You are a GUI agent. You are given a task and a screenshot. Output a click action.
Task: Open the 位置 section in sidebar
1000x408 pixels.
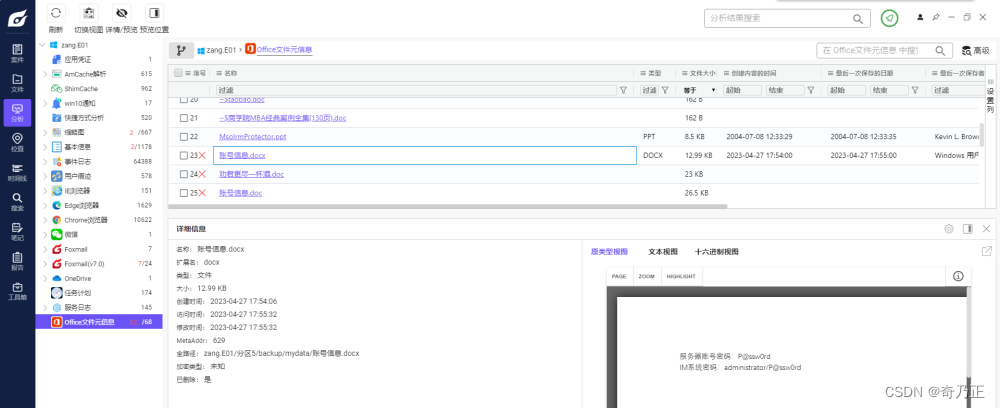17,142
